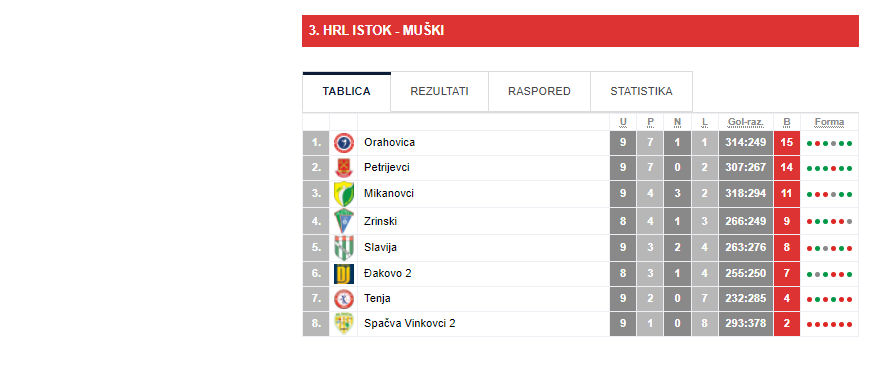Click the Forma column header
Image resolution: width=890 pixels, height=382 pixels.
[x=829, y=122]
